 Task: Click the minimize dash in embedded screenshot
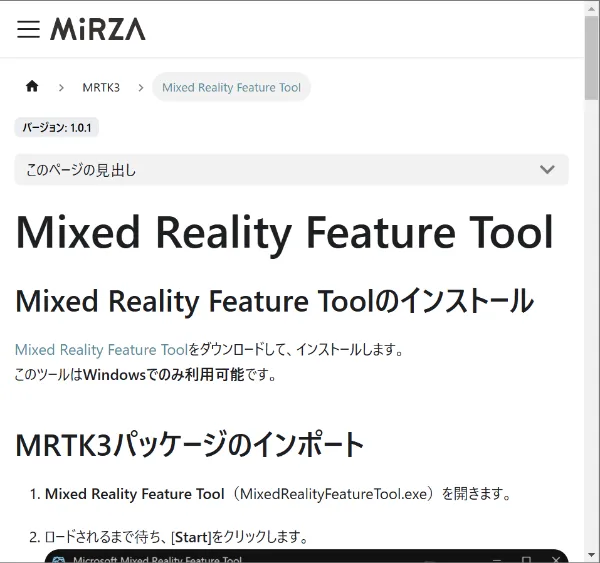(500, 559)
